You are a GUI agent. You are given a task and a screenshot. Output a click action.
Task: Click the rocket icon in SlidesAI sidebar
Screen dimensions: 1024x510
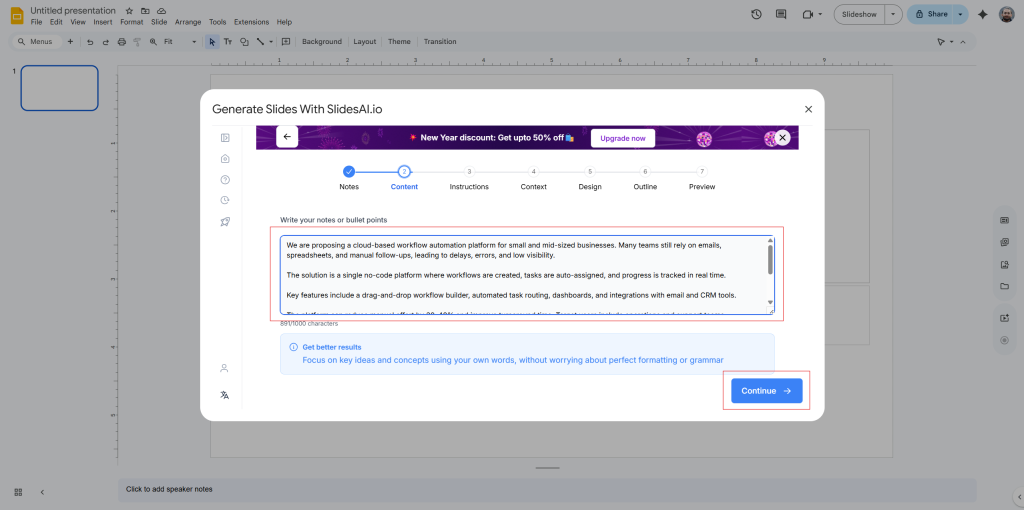(225, 222)
